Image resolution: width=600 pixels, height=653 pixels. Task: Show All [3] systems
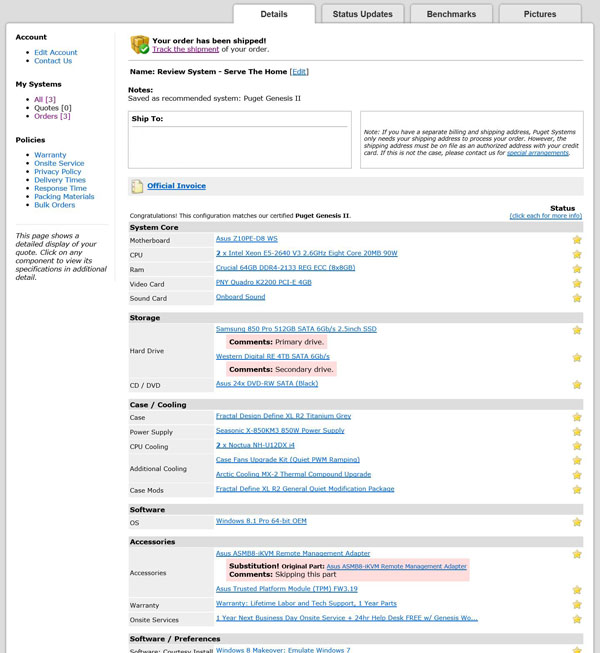[x=45, y=100]
